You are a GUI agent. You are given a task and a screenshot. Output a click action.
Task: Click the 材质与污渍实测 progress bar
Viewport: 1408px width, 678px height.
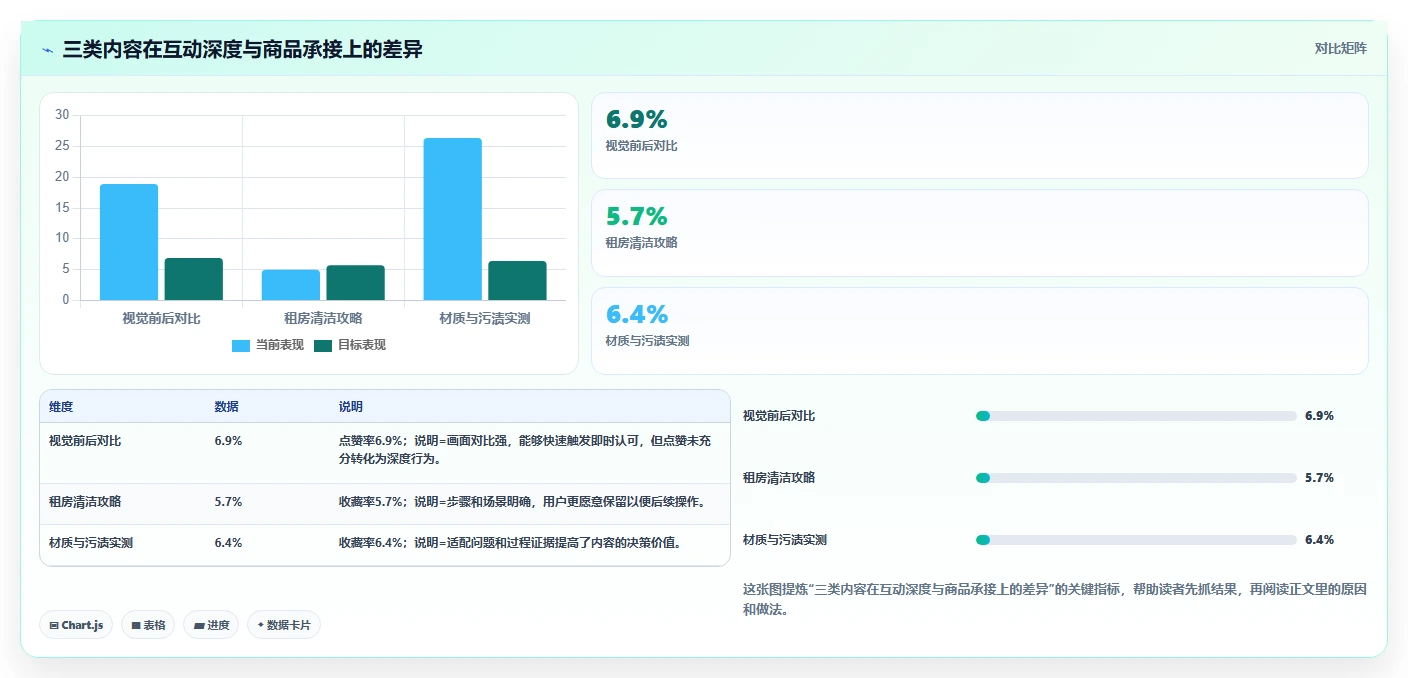point(1136,540)
